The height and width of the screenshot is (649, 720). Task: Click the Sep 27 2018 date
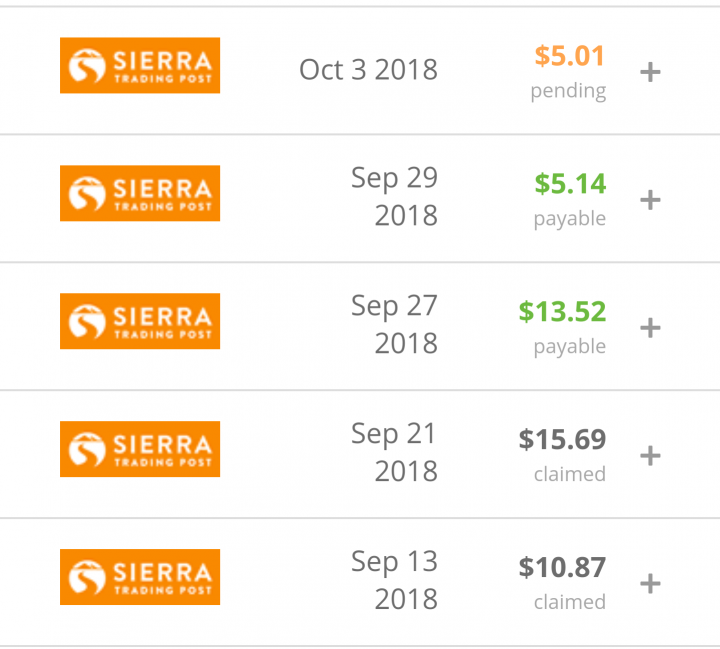[x=394, y=324]
